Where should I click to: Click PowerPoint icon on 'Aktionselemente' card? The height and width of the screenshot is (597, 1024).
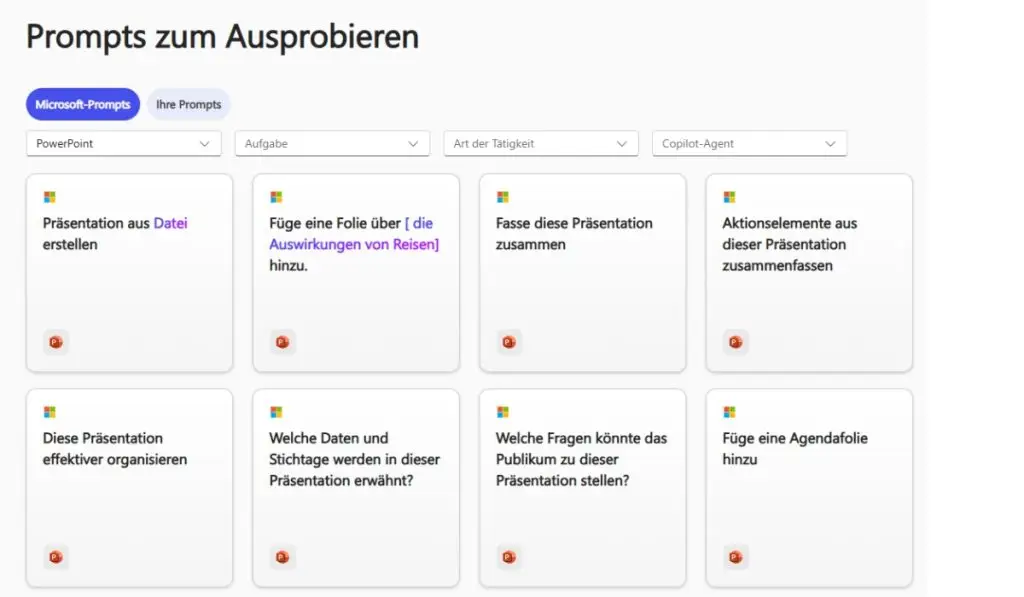pos(735,342)
